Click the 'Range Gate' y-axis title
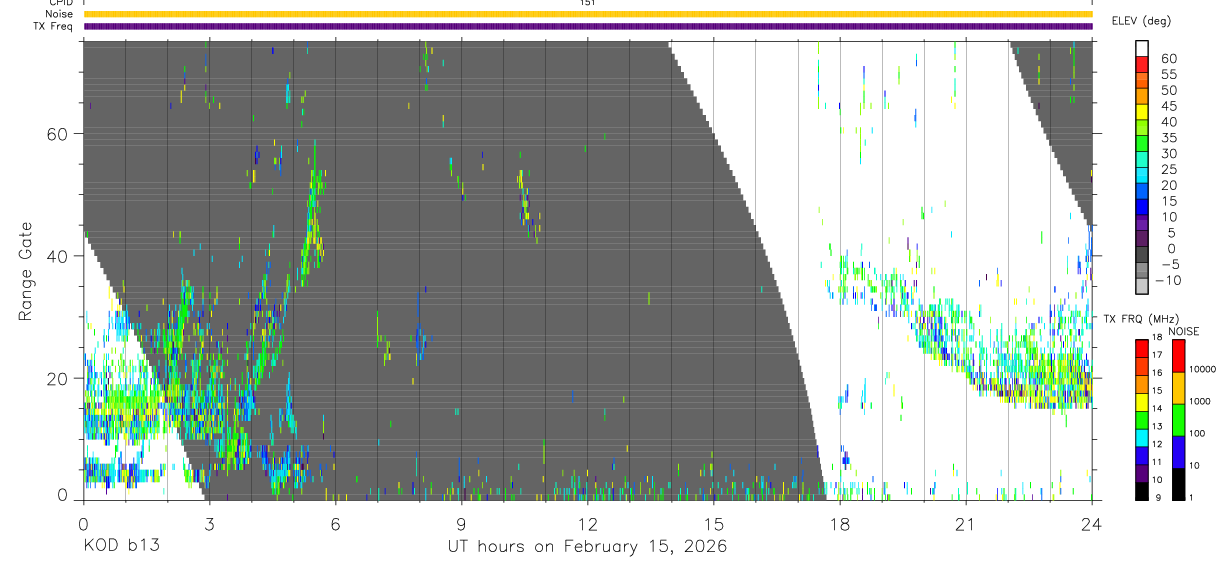 point(26,272)
